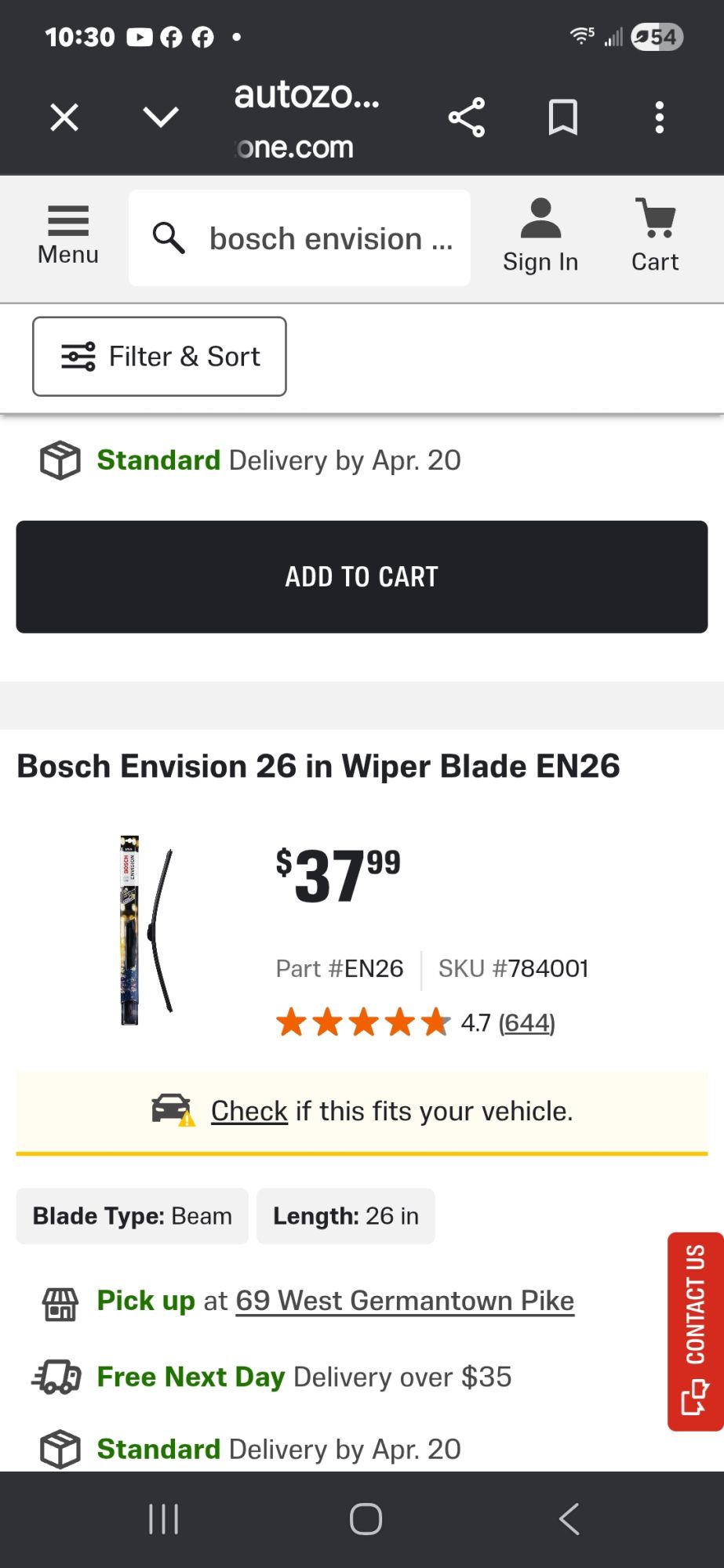Open Filter & Sort options
Image resolution: width=724 pixels, height=1568 pixels.
[159, 357]
